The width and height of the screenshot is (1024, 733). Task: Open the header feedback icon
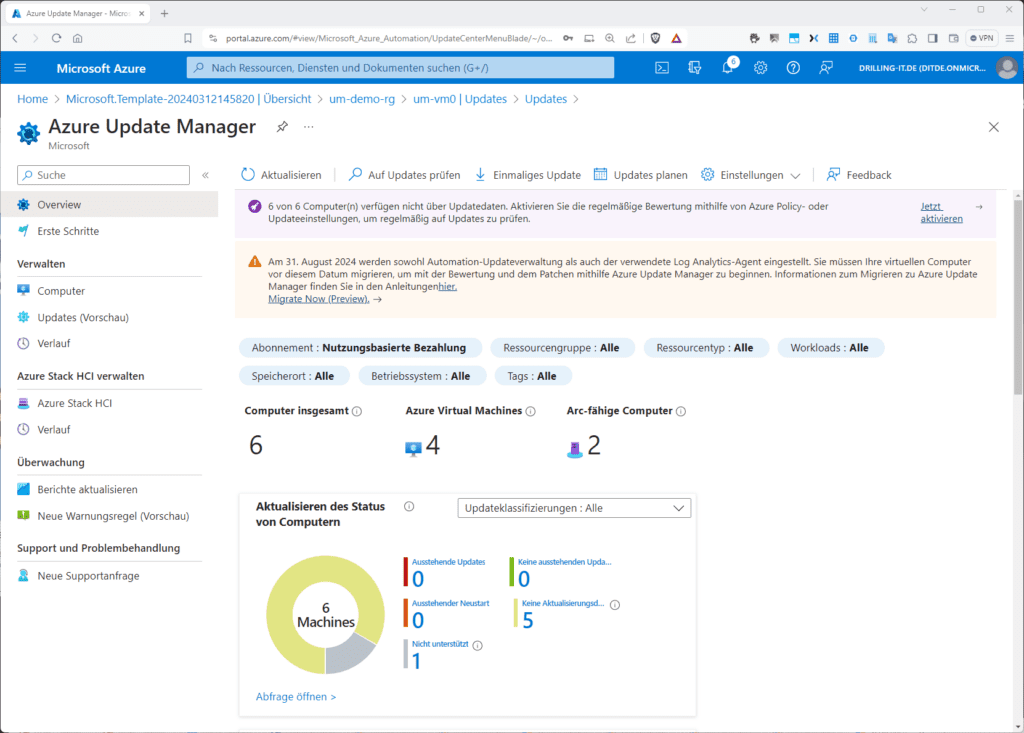click(x=825, y=68)
